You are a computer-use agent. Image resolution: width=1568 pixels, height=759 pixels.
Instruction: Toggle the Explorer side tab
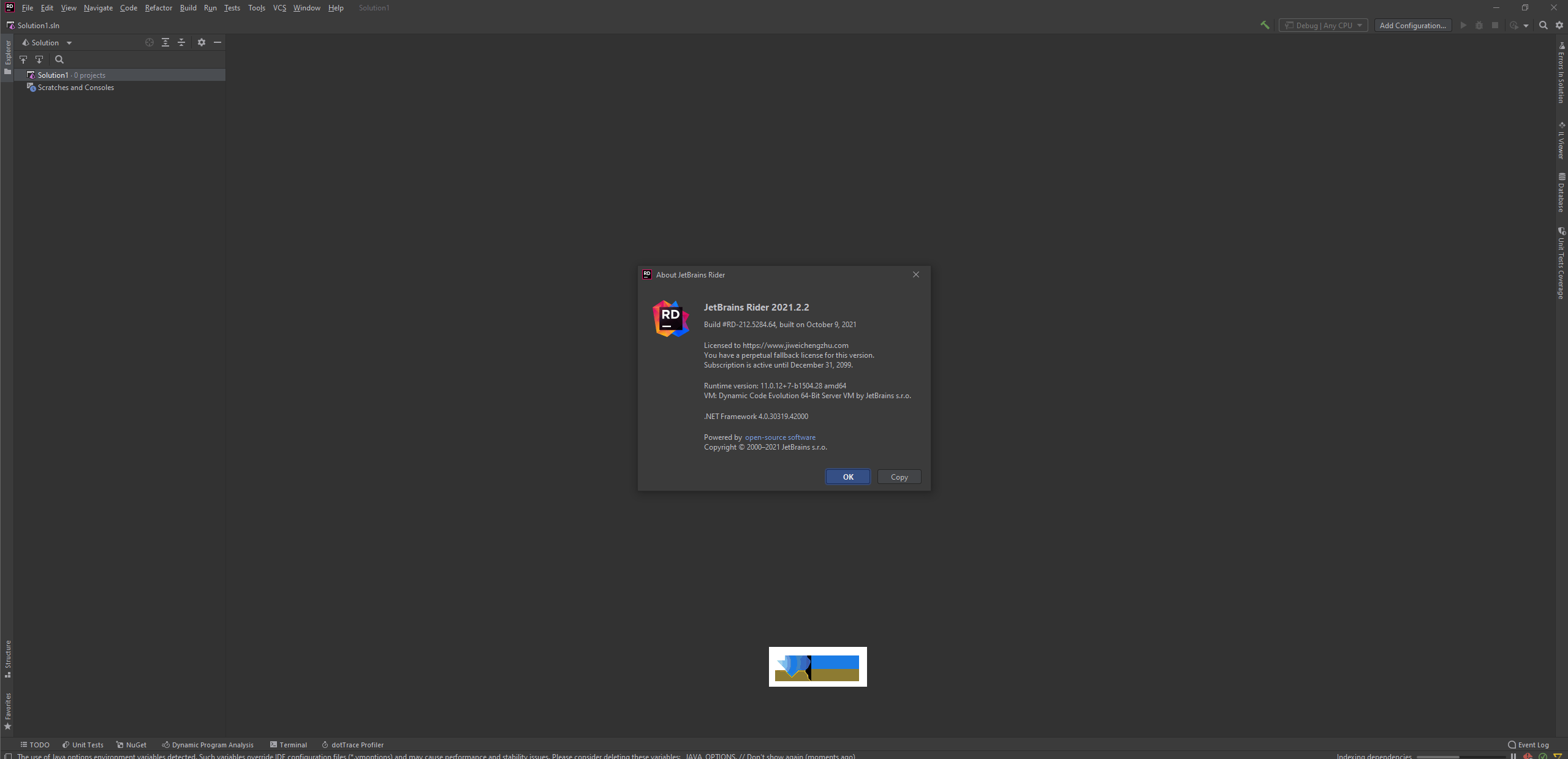tap(7, 57)
